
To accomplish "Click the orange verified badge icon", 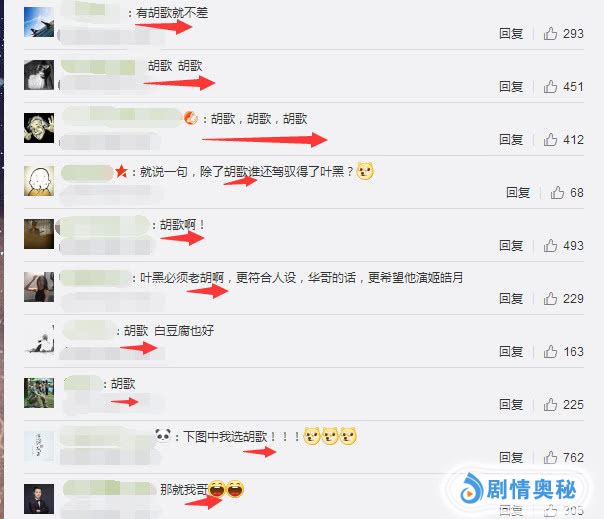I will pyautogui.click(x=191, y=118).
